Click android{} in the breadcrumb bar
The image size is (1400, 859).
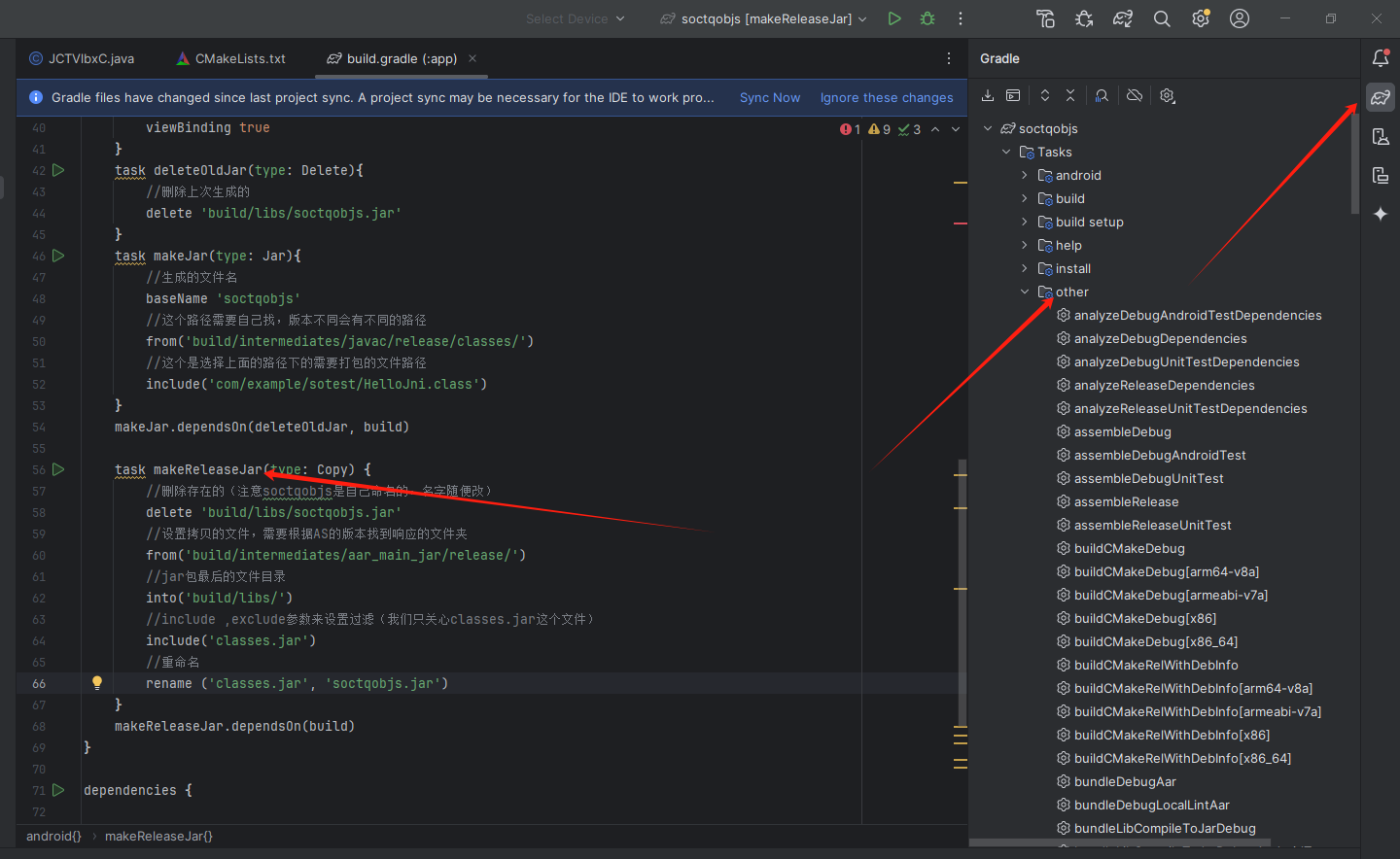pos(53,836)
